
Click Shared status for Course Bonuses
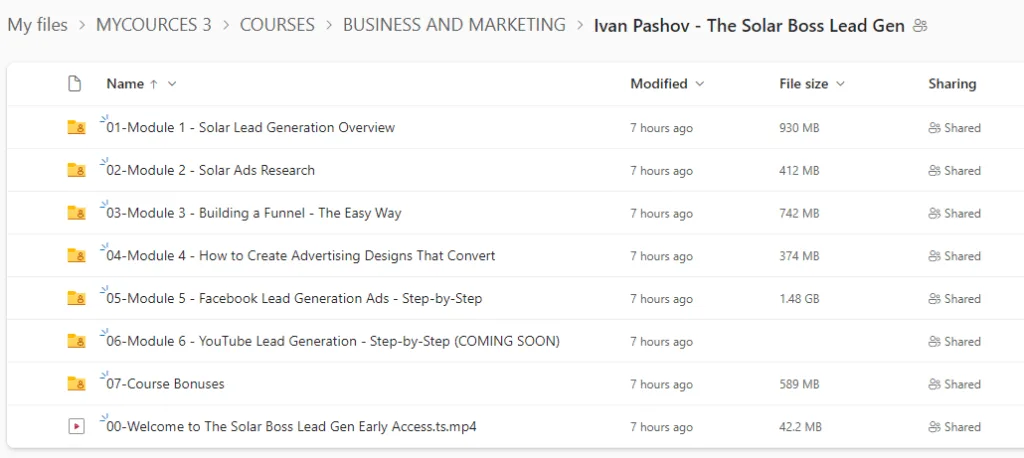click(x=954, y=384)
